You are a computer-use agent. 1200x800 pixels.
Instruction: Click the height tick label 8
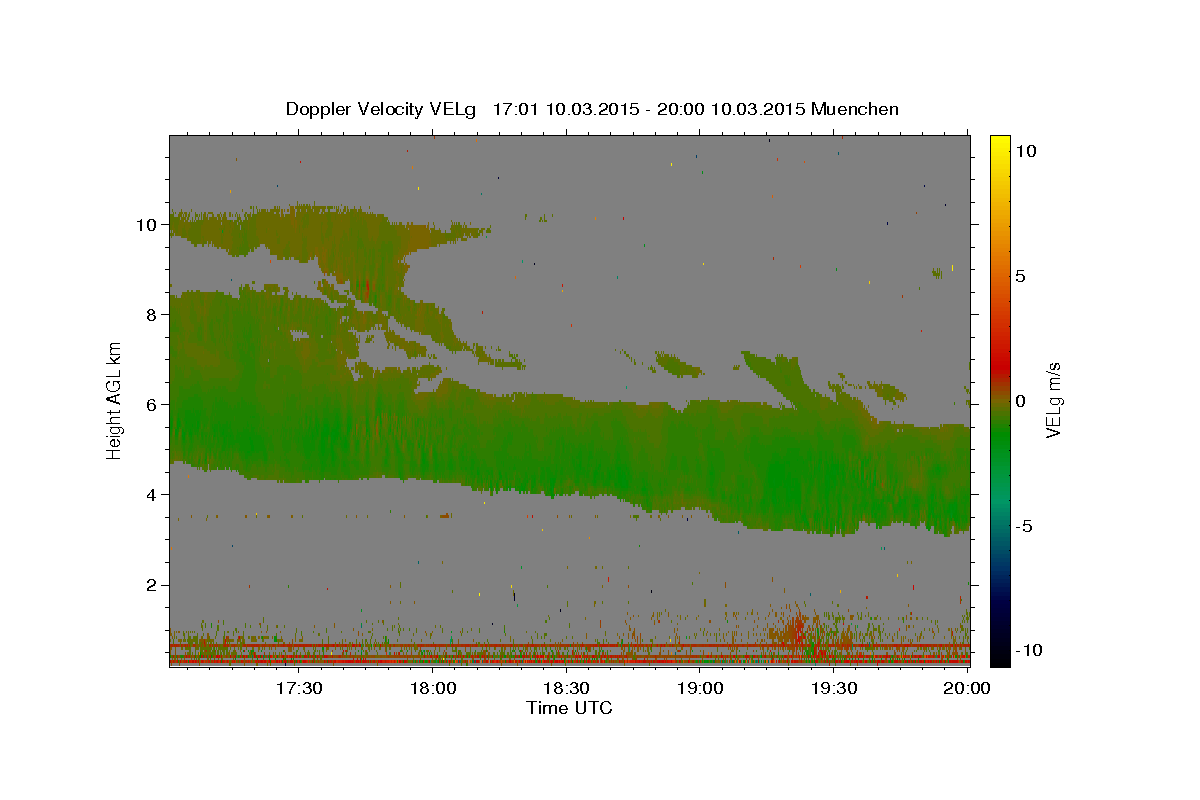coord(152,314)
